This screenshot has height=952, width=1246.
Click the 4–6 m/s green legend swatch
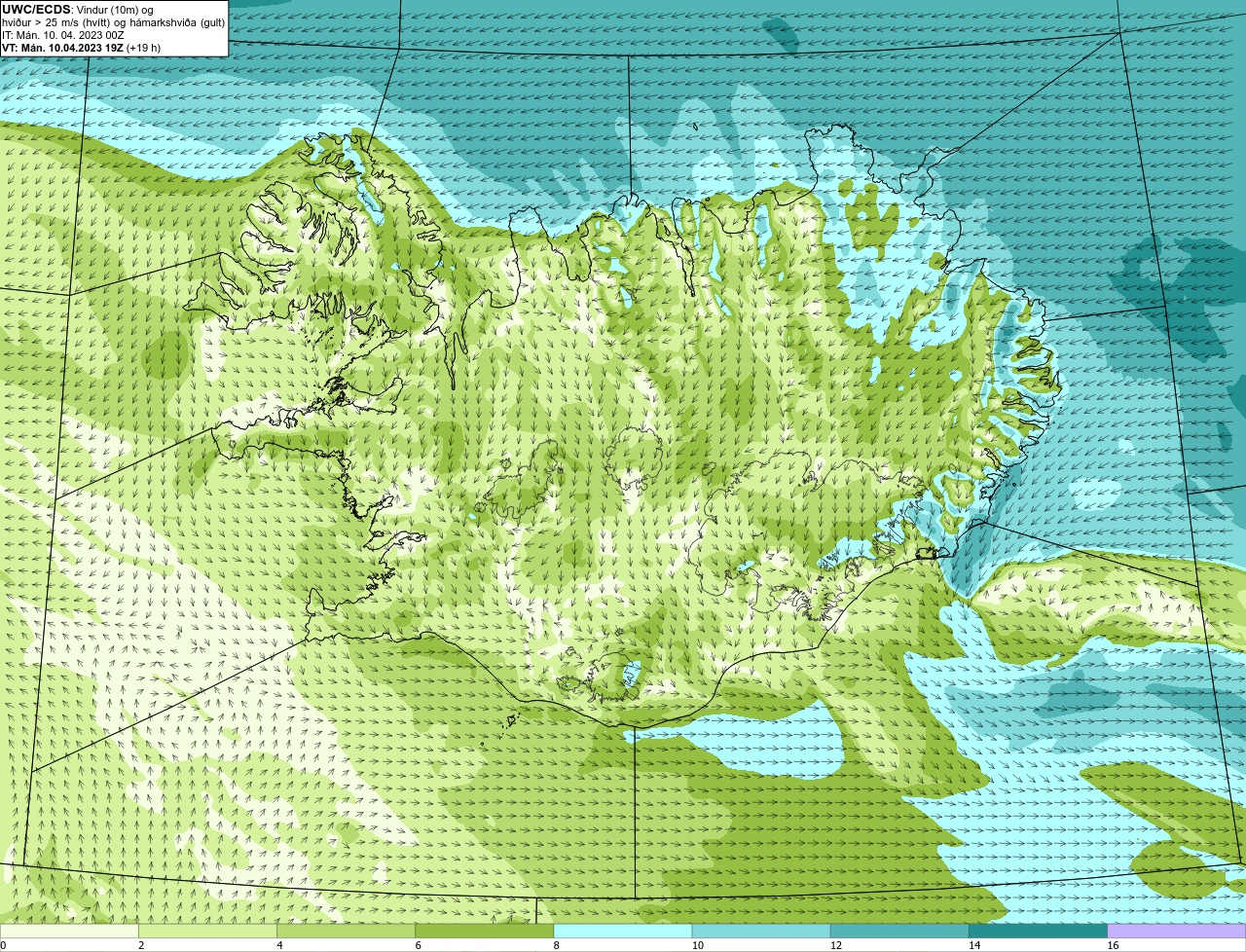tap(346, 931)
